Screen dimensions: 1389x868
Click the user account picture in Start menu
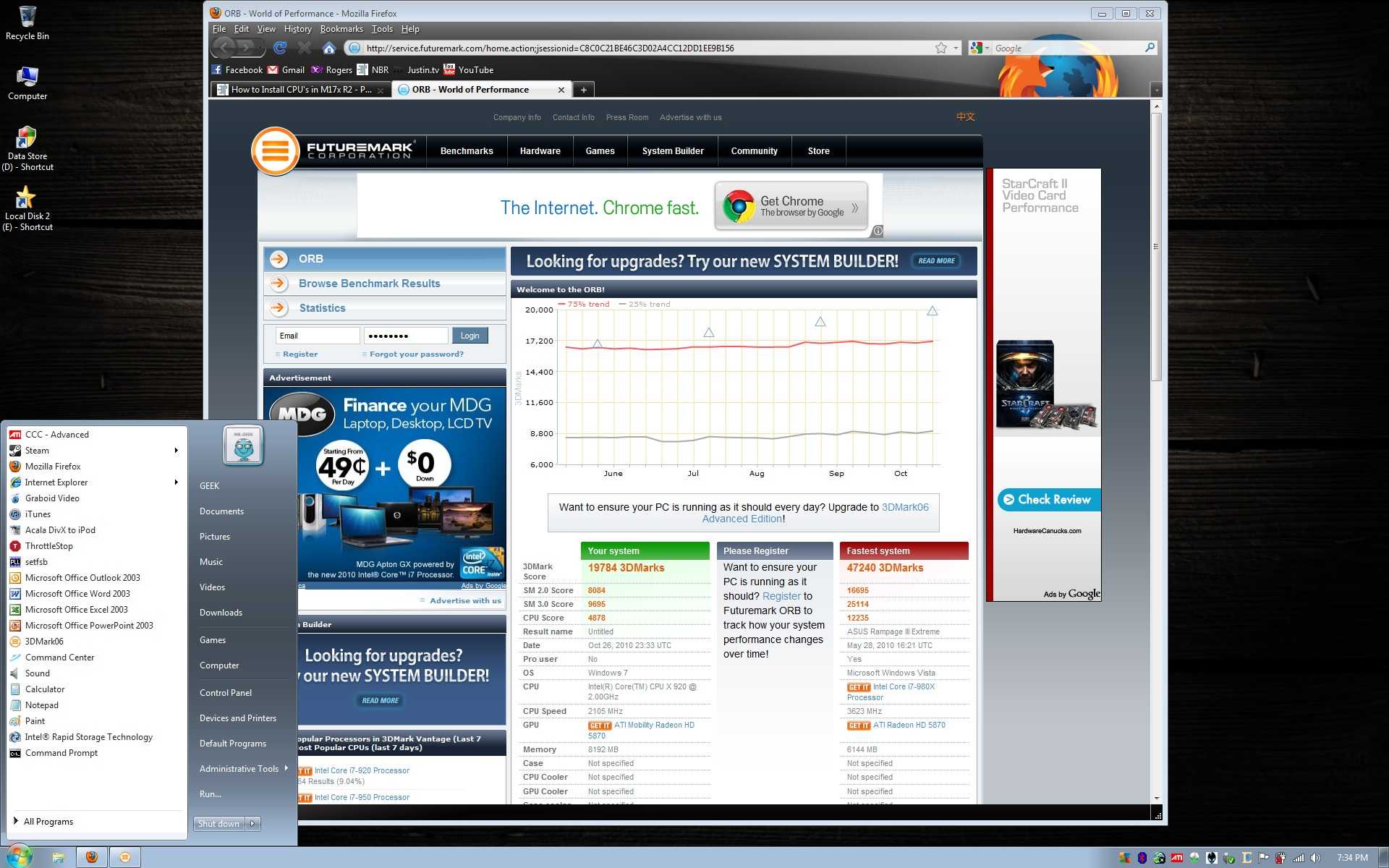243,446
